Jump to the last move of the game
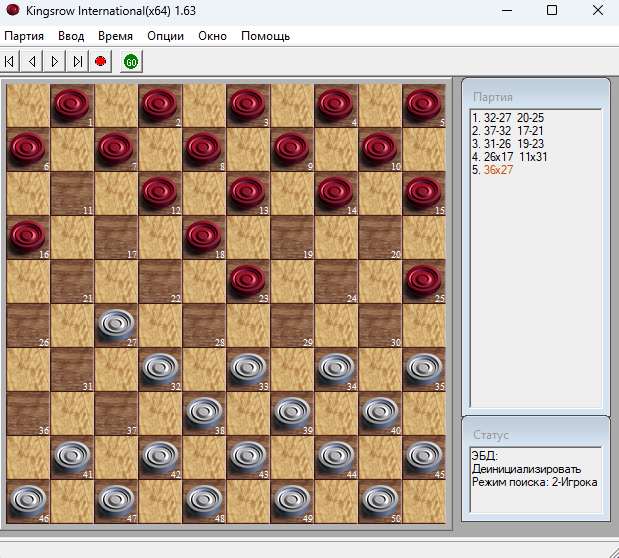Screen dimensions: 619x558 click(x=78, y=62)
